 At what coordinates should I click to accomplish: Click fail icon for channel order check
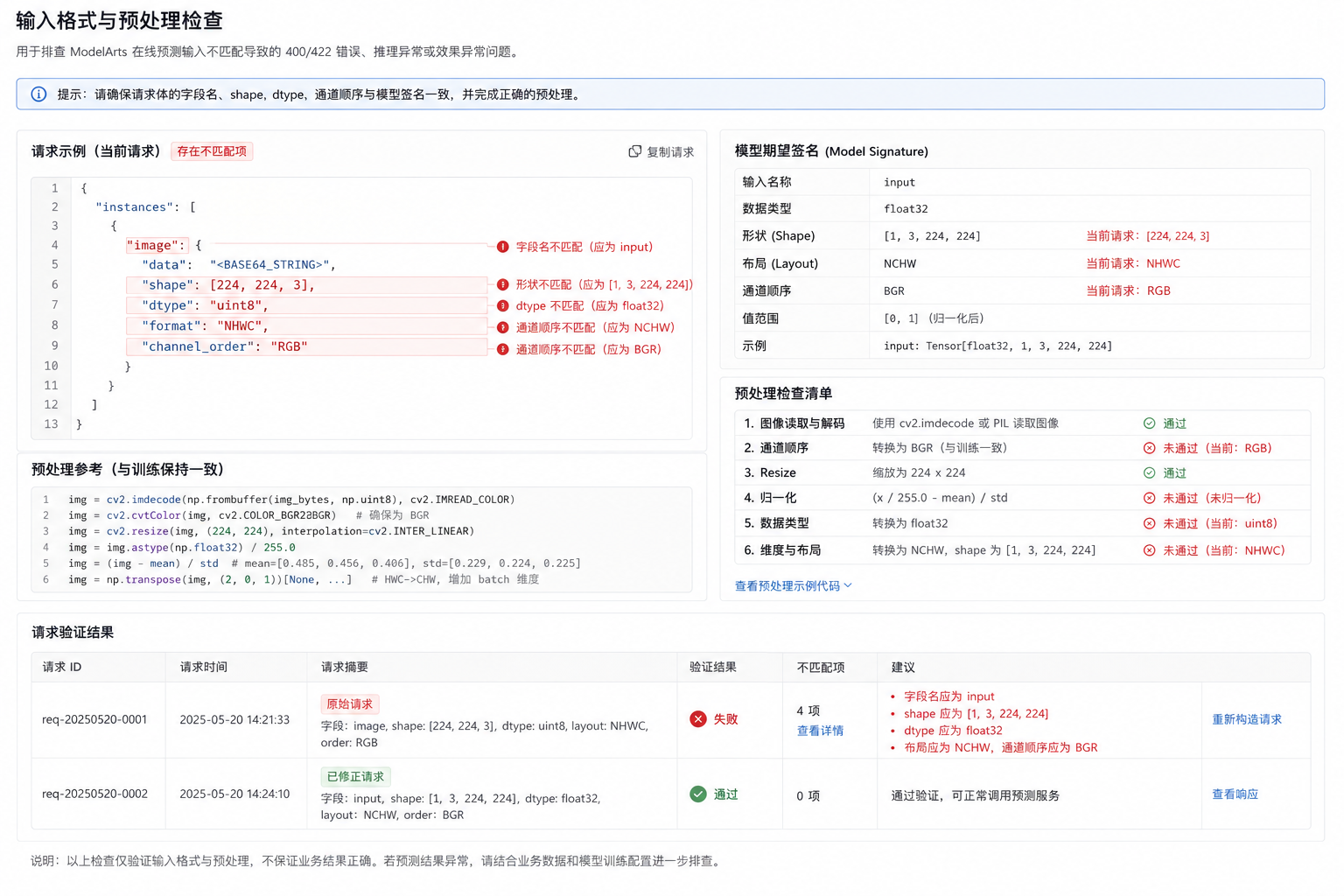click(1150, 448)
